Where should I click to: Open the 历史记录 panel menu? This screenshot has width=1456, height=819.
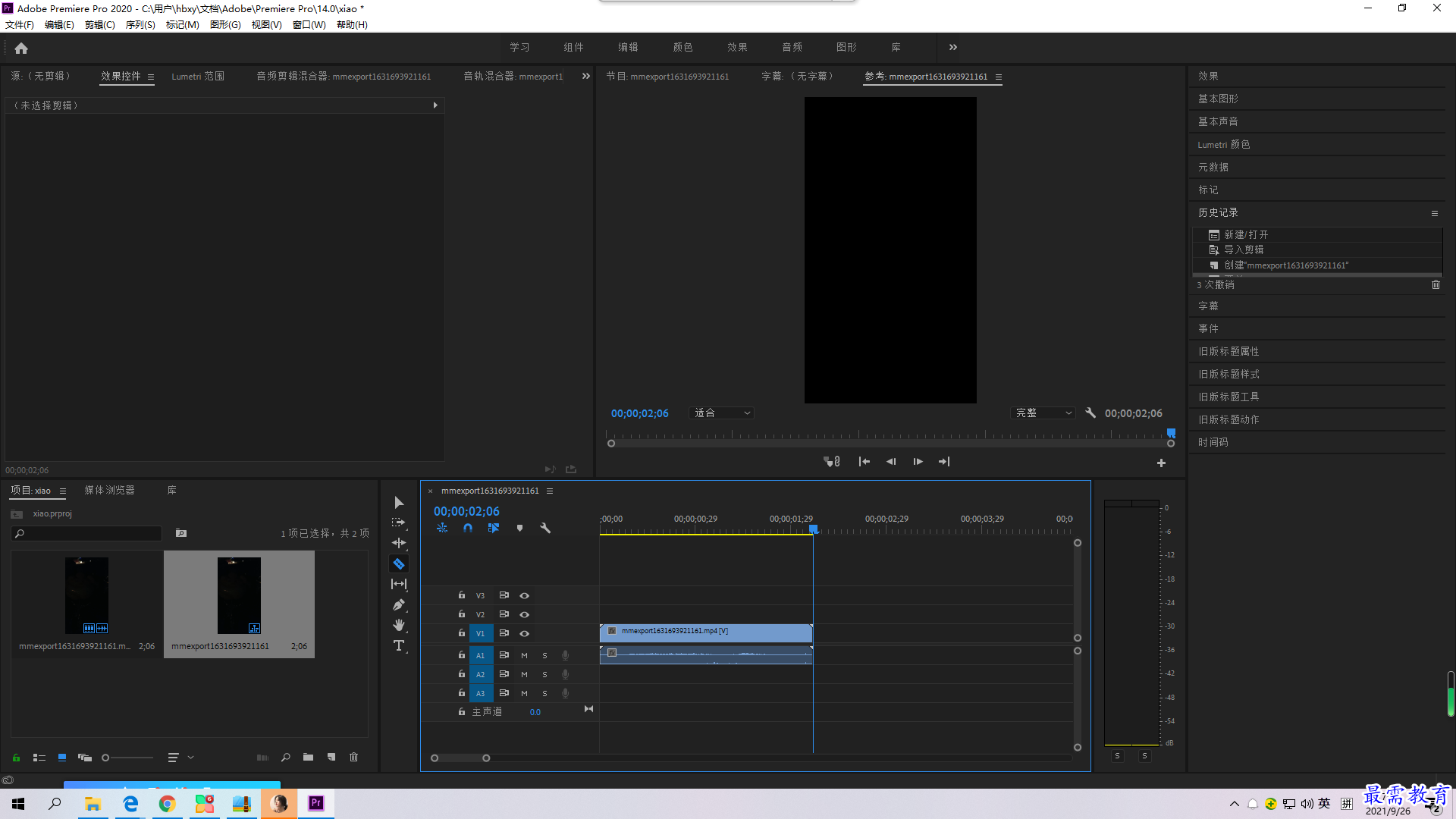(x=1434, y=213)
